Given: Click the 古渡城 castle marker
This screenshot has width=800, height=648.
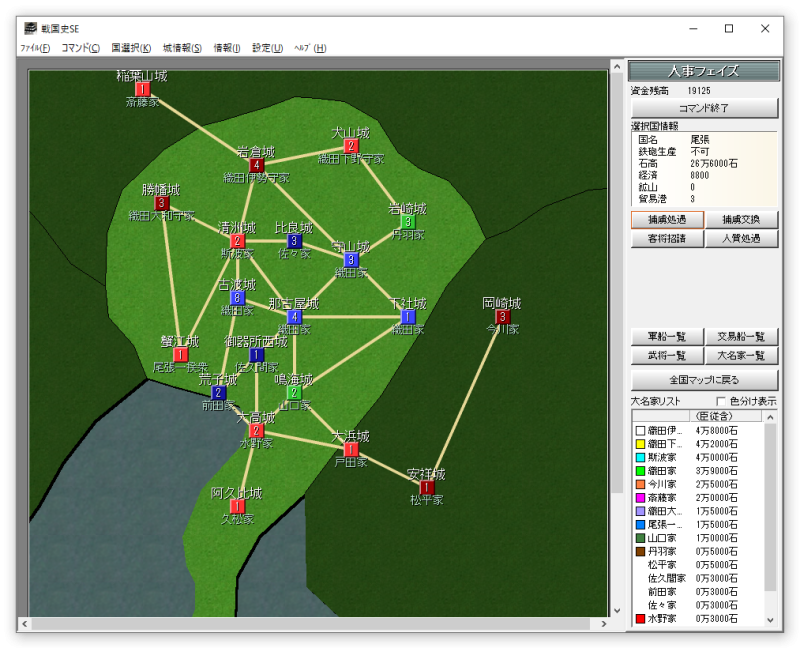Looking at the screenshot, I should tap(237, 298).
